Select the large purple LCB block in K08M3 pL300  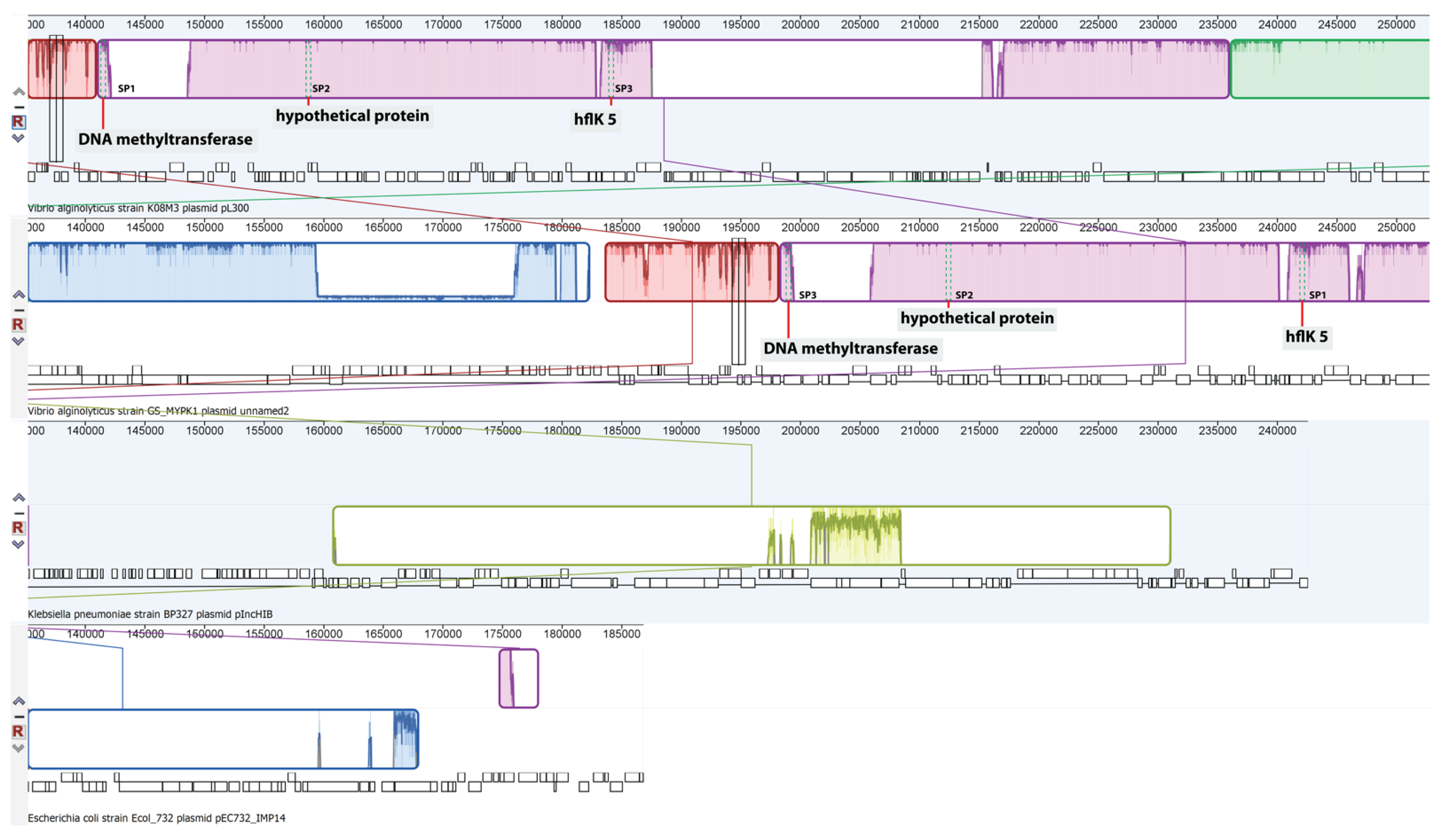(663, 69)
